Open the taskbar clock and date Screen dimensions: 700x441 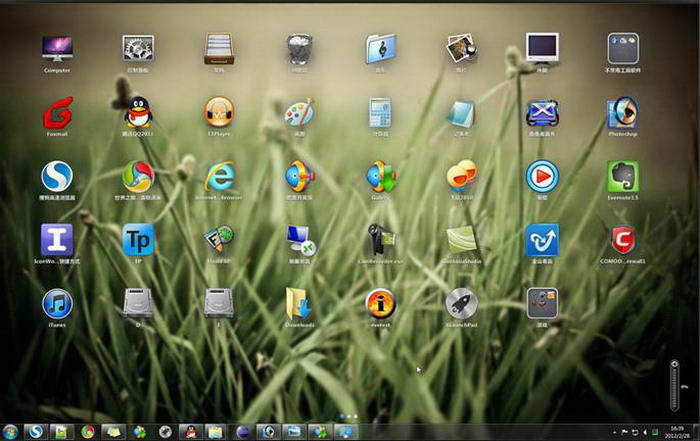(677, 432)
